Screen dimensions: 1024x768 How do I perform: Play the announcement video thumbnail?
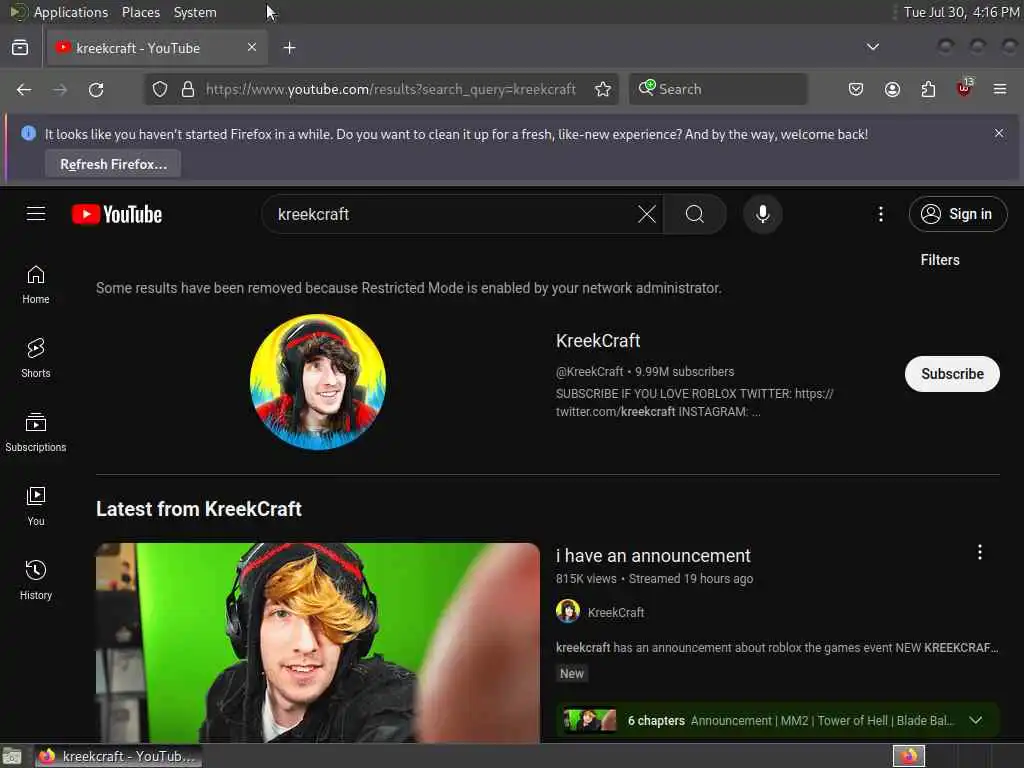pyautogui.click(x=318, y=643)
